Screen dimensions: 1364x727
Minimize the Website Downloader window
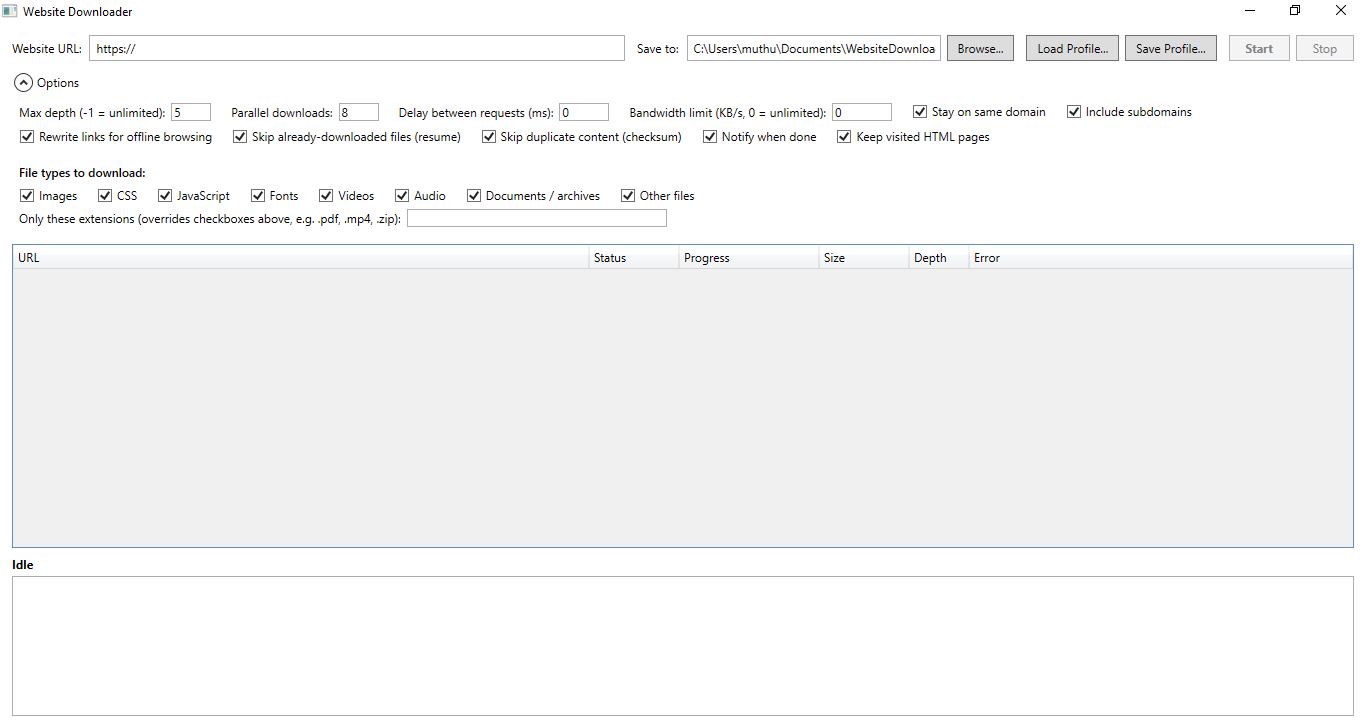(x=1250, y=11)
